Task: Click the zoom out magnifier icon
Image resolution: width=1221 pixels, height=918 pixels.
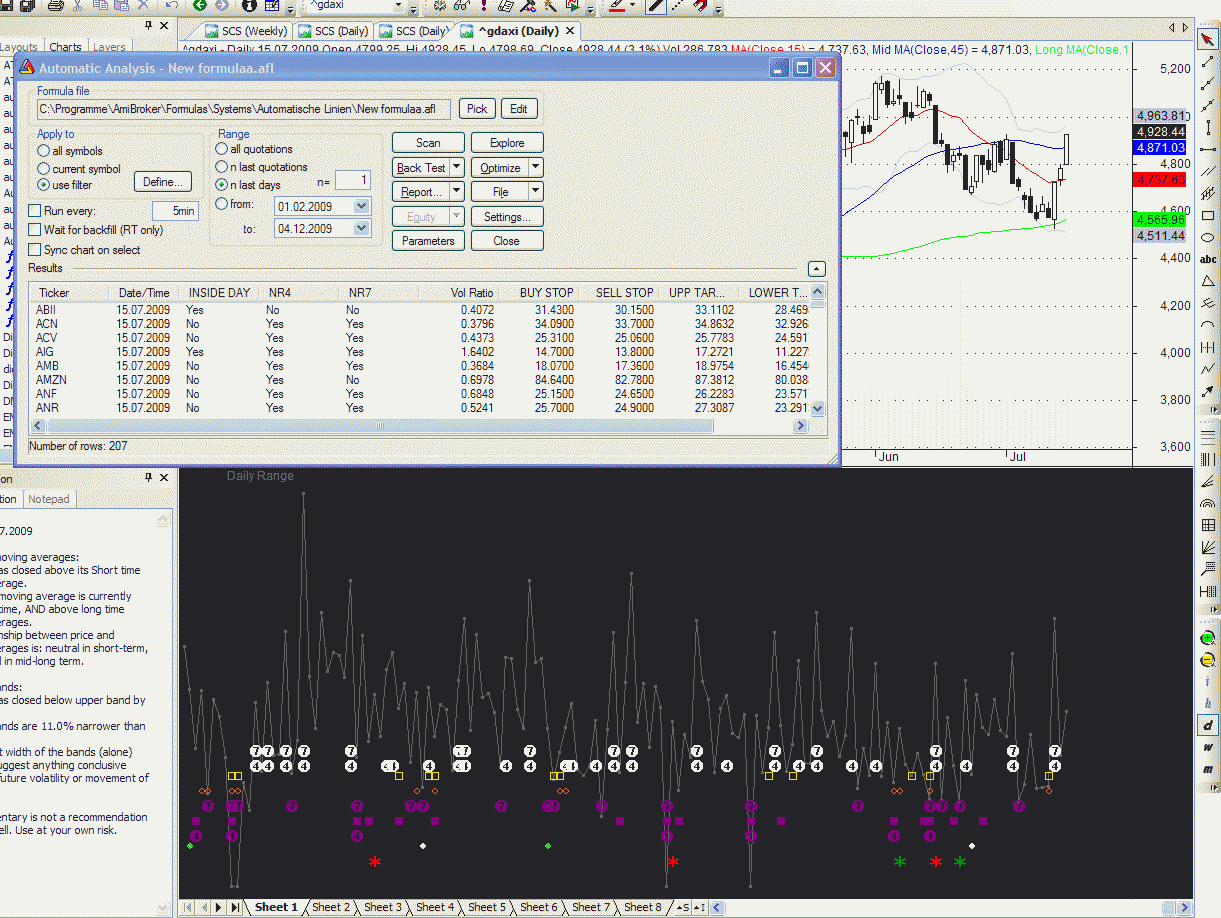Action: tap(1208, 659)
